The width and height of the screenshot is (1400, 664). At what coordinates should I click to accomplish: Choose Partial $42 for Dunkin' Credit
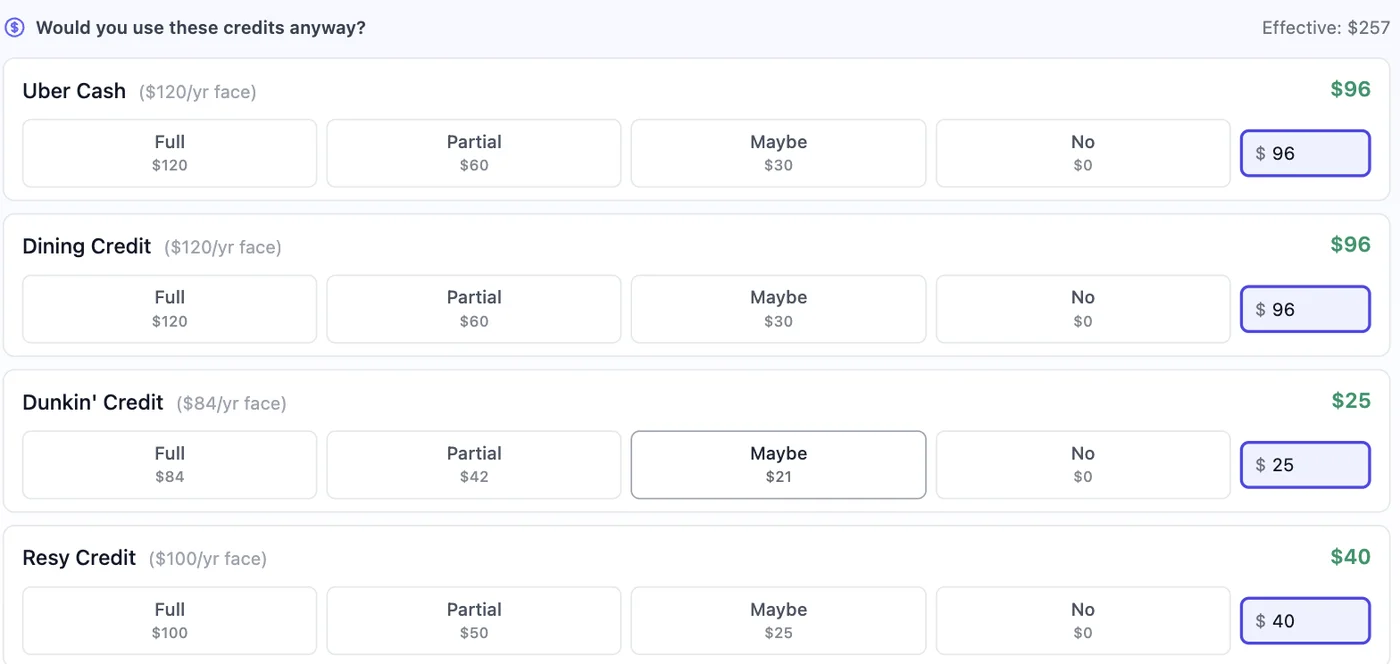coord(474,465)
